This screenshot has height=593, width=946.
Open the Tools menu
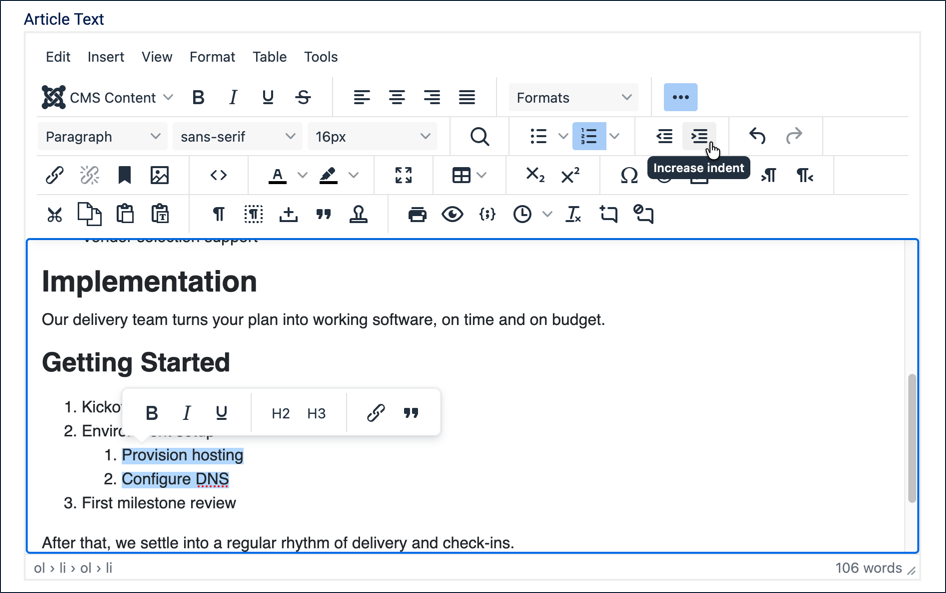point(320,57)
